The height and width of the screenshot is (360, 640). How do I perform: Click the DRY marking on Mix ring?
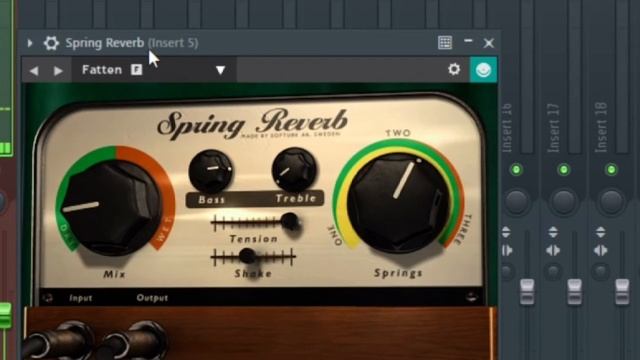67,236
